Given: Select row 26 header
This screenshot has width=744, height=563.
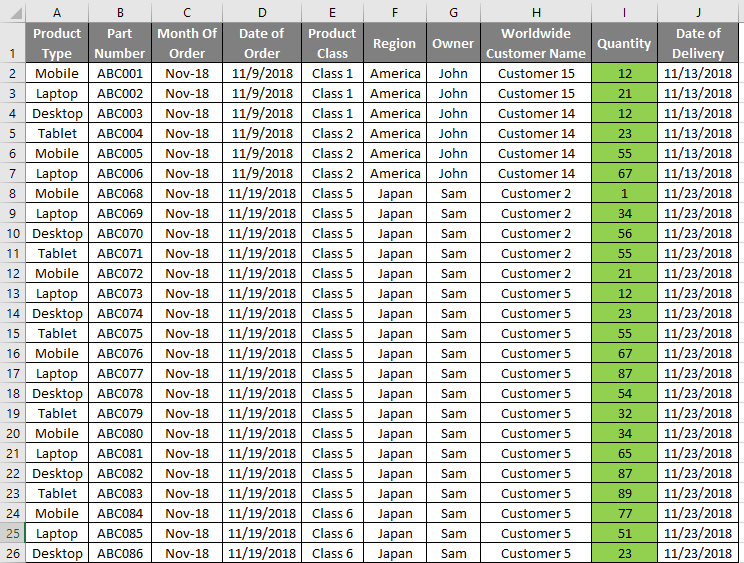Looking at the screenshot, I should (13, 554).
